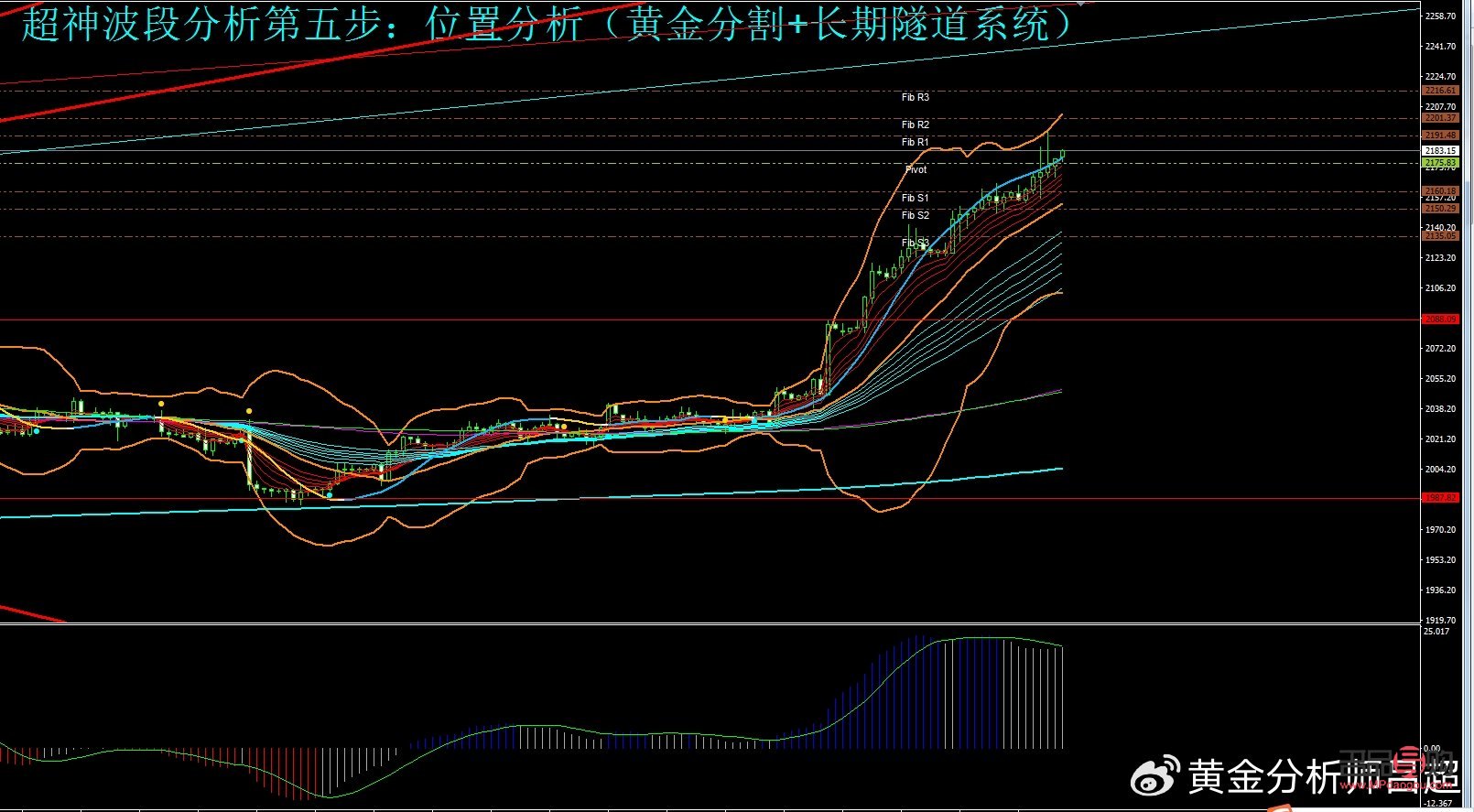Select the 2201.37 resistance price tag
This screenshot has height=812, width=1474.
1440,118
